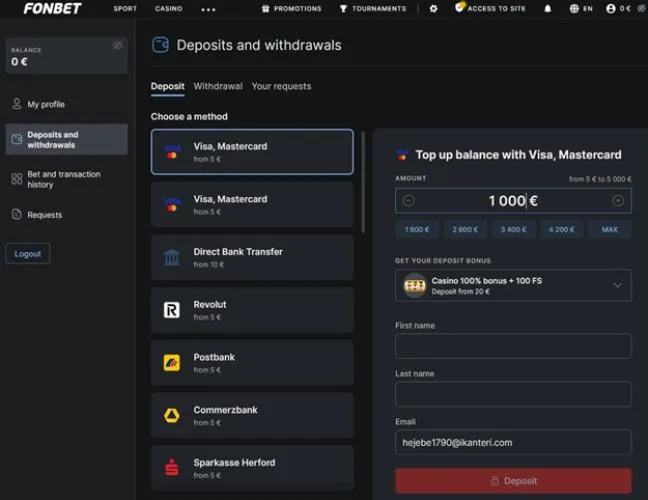
Task: Select 4 200 € quick amount
Action: [562, 229]
